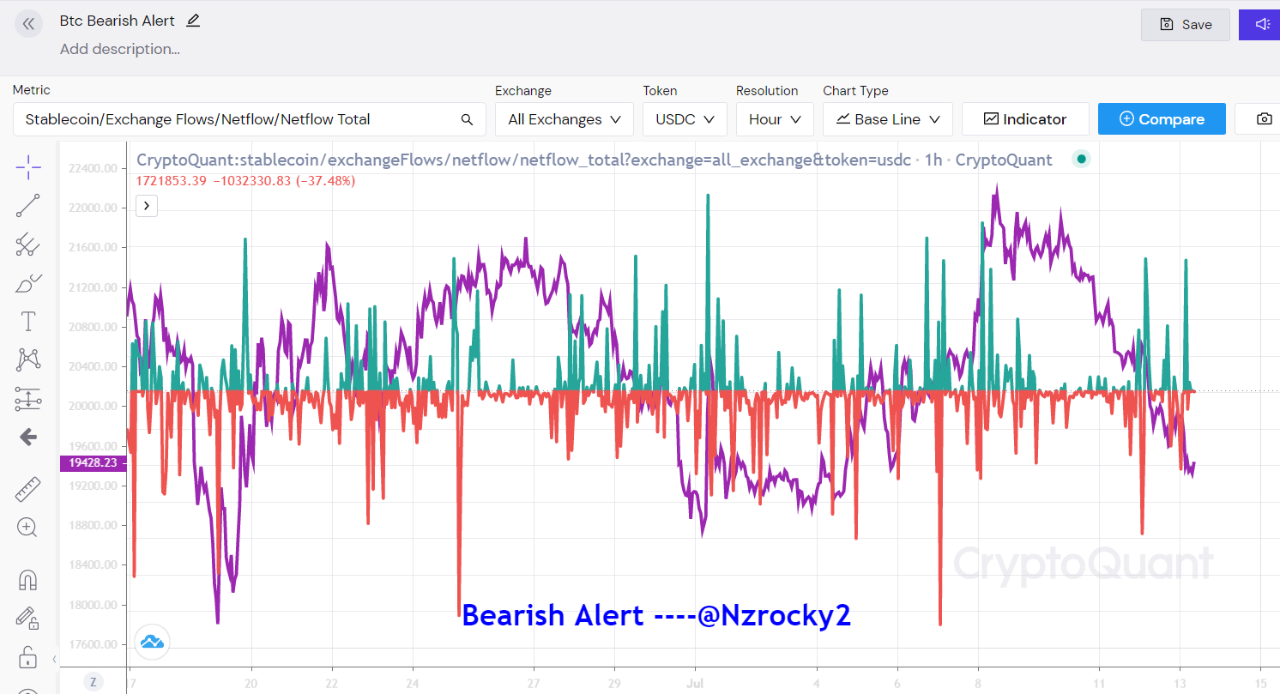Click the purple announce megaphone button
This screenshot has width=1280, height=694.
(1259, 25)
